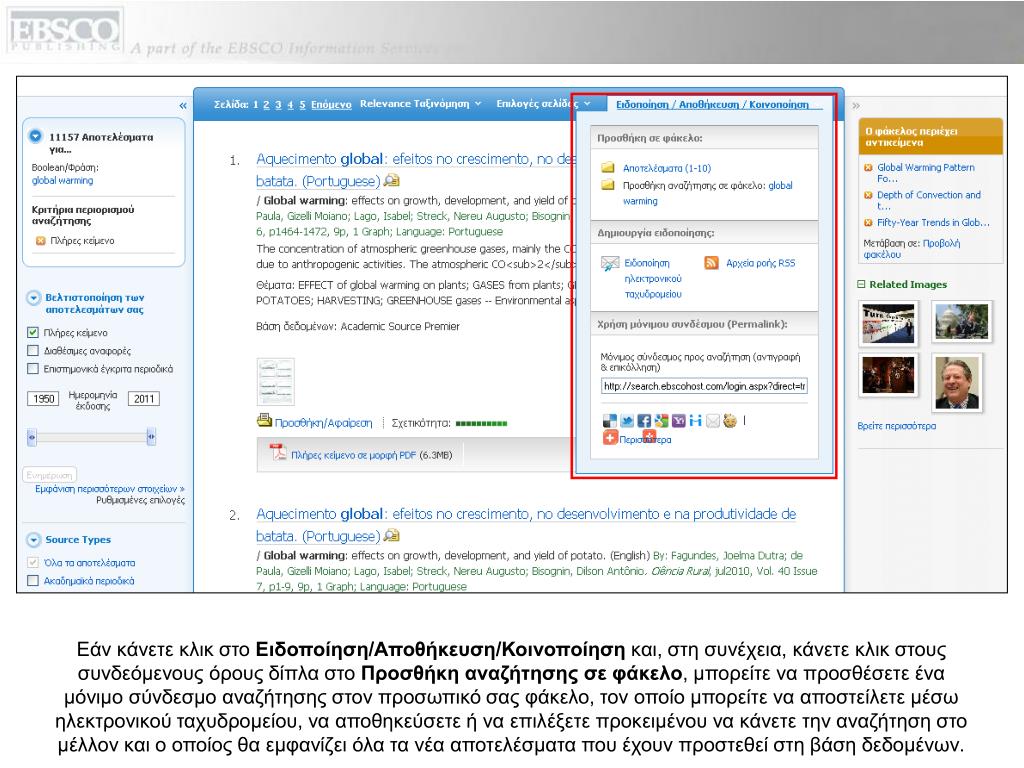
Task: Enable the Διαθέσιμες αναφορές checkbox
Action: (33, 351)
